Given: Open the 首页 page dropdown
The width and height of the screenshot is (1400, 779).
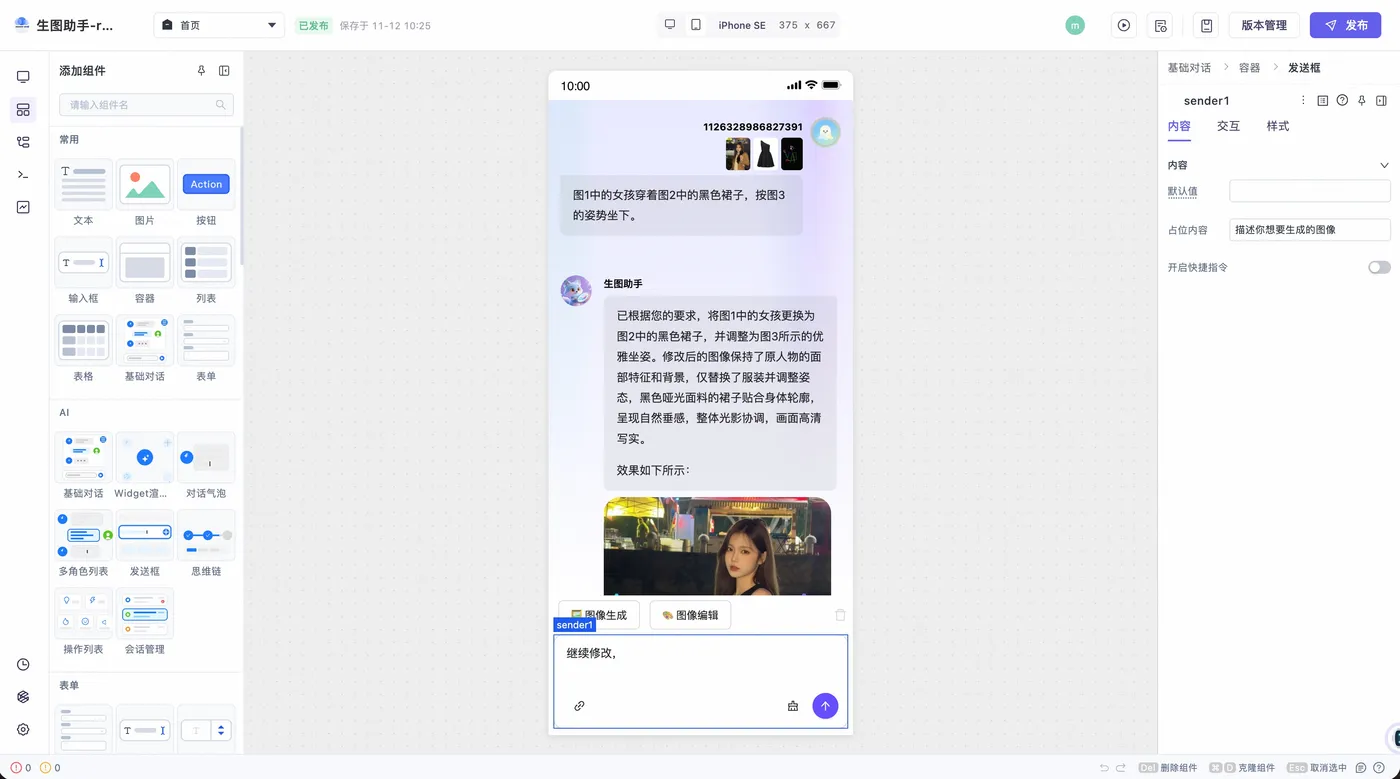Looking at the screenshot, I should point(219,25).
